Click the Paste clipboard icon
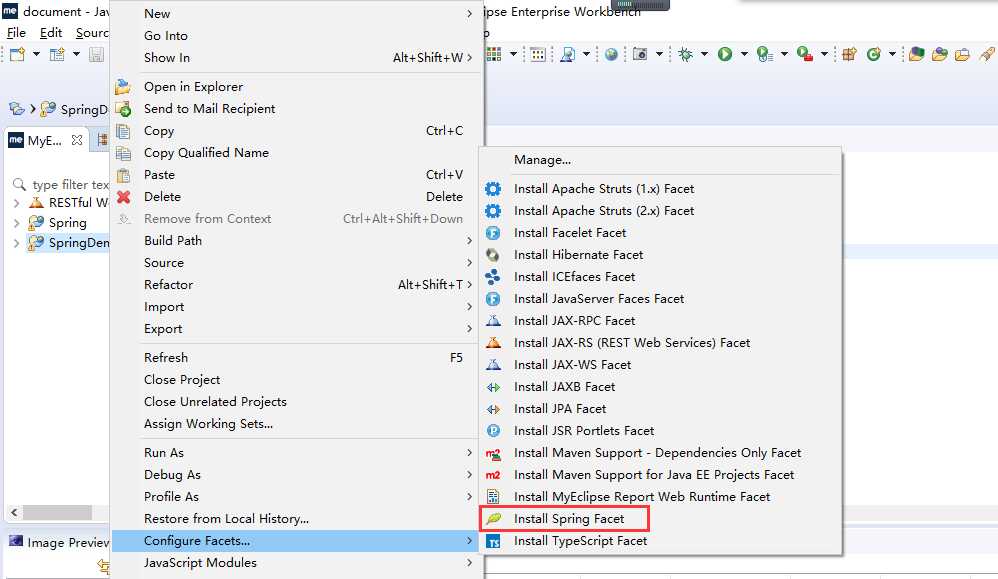This screenshot has height=579, width=998. pos(123,175)
